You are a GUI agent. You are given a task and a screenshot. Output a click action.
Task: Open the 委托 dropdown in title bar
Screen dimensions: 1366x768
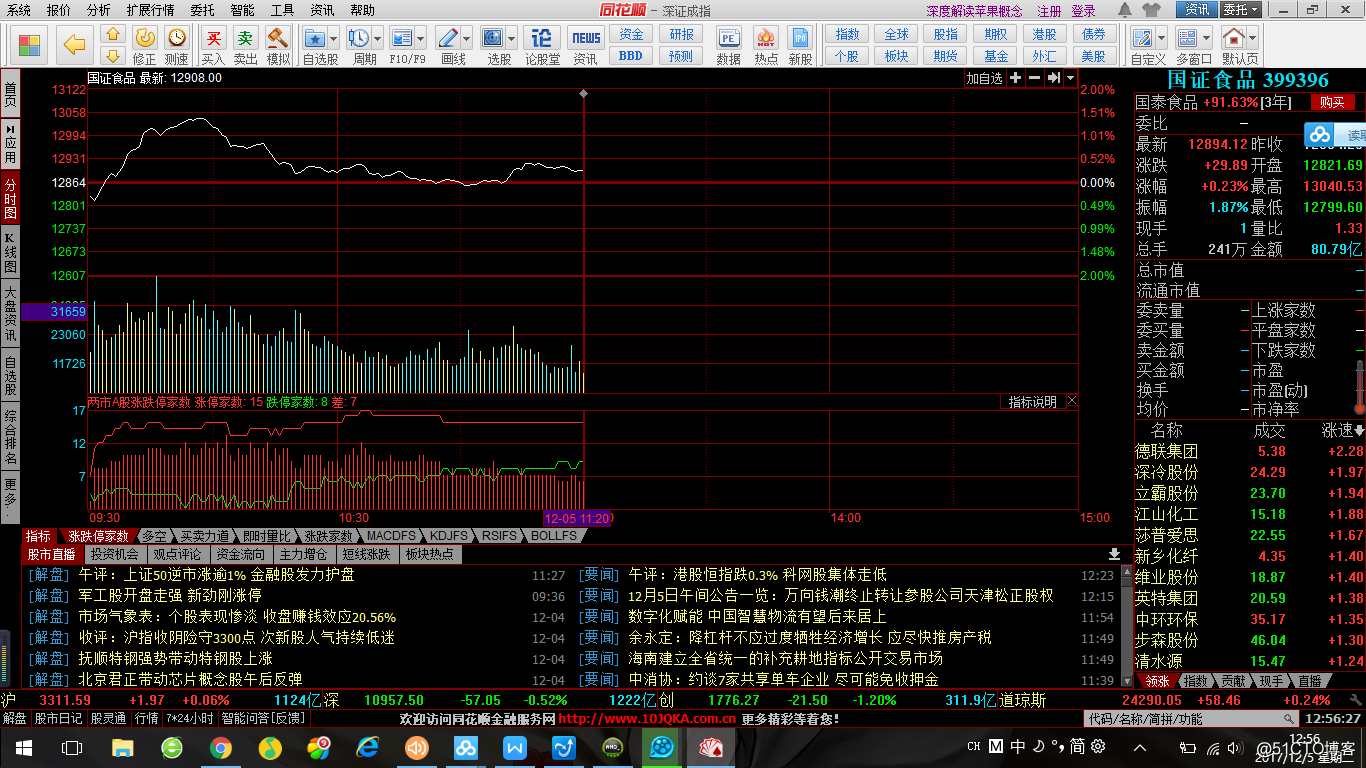pyautogui.click(x=1241, y=10)
